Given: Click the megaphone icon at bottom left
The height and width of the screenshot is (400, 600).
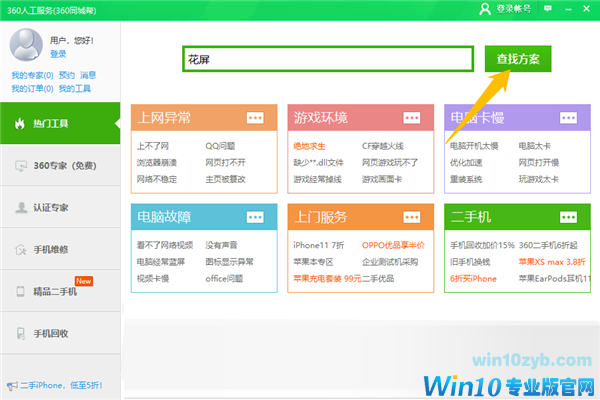Looking at the screenshot, I should [12, 386].
